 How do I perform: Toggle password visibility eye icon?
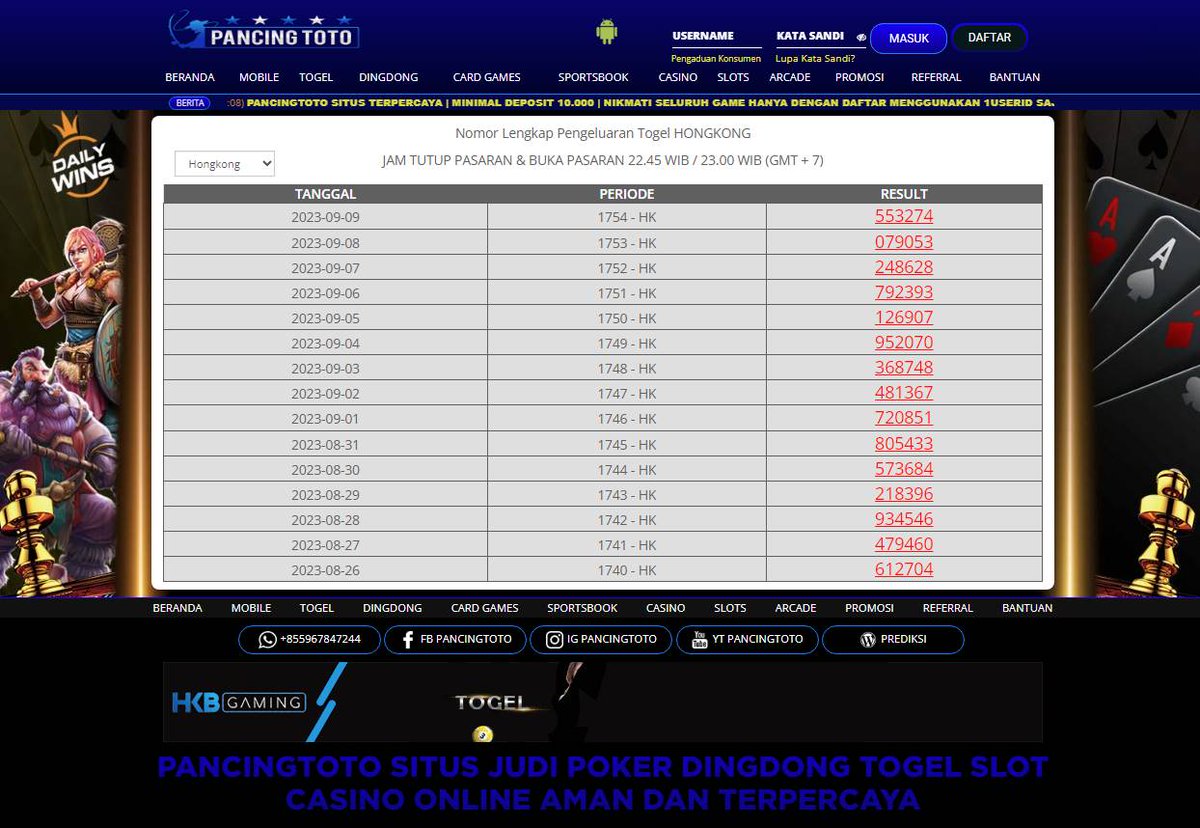coord(861,37)
